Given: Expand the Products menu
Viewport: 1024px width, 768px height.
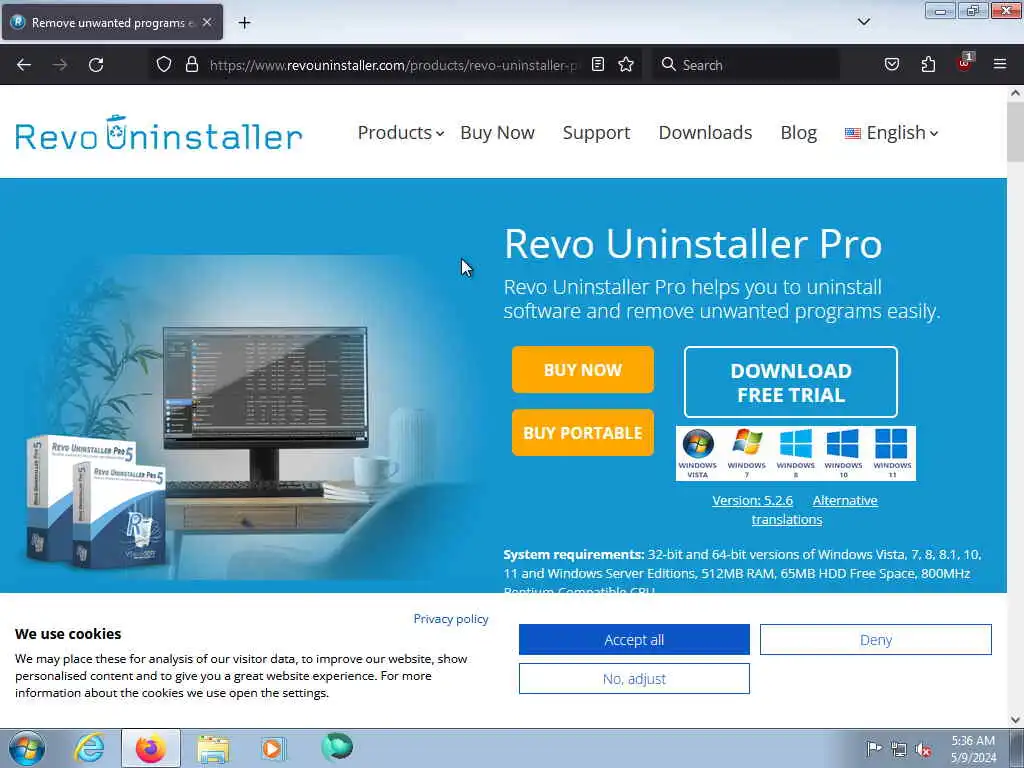Looking at the screenshot, I should [x=400, y=133].
